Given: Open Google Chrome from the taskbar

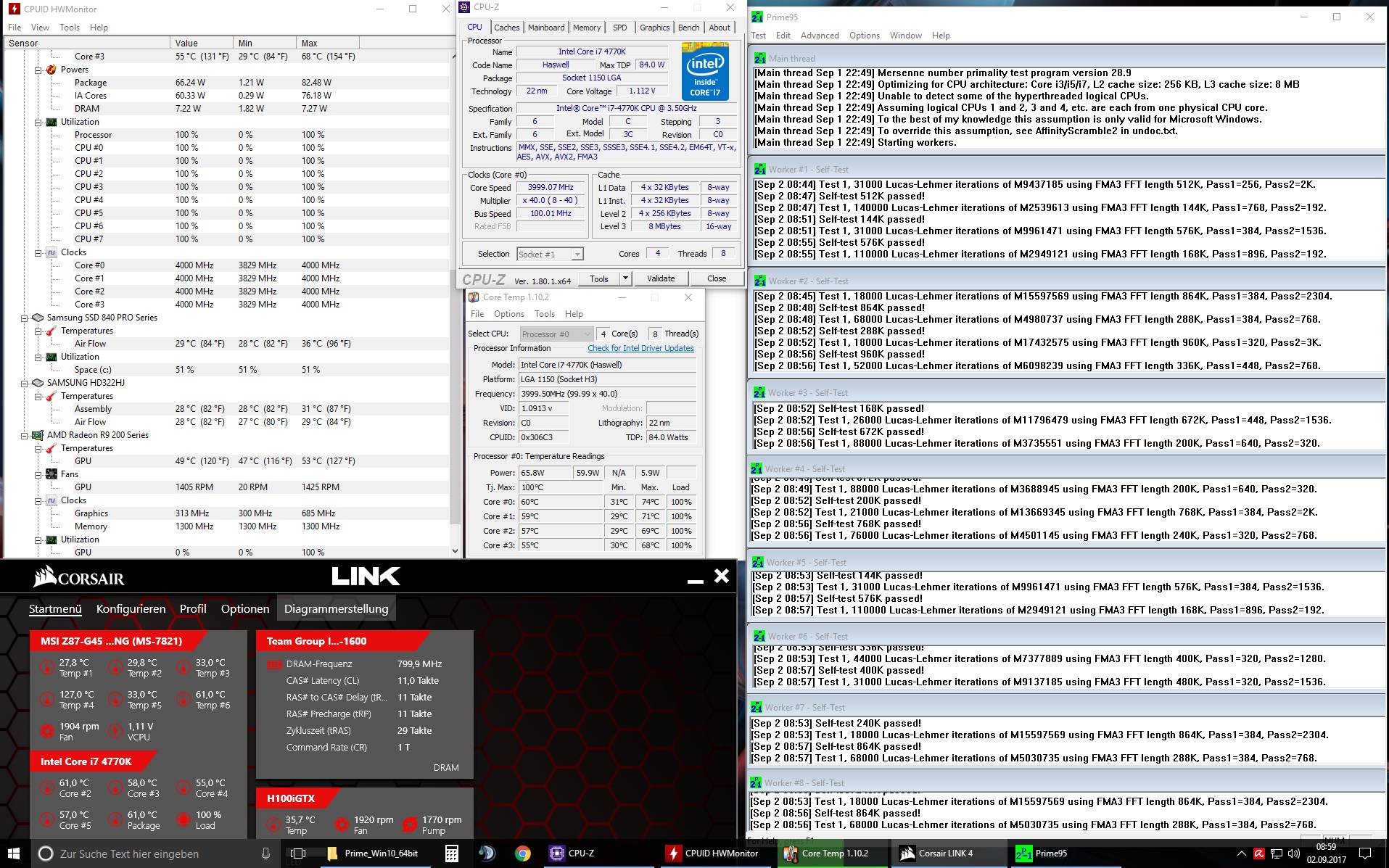Looking at the screenshot, I should point(522,853).
